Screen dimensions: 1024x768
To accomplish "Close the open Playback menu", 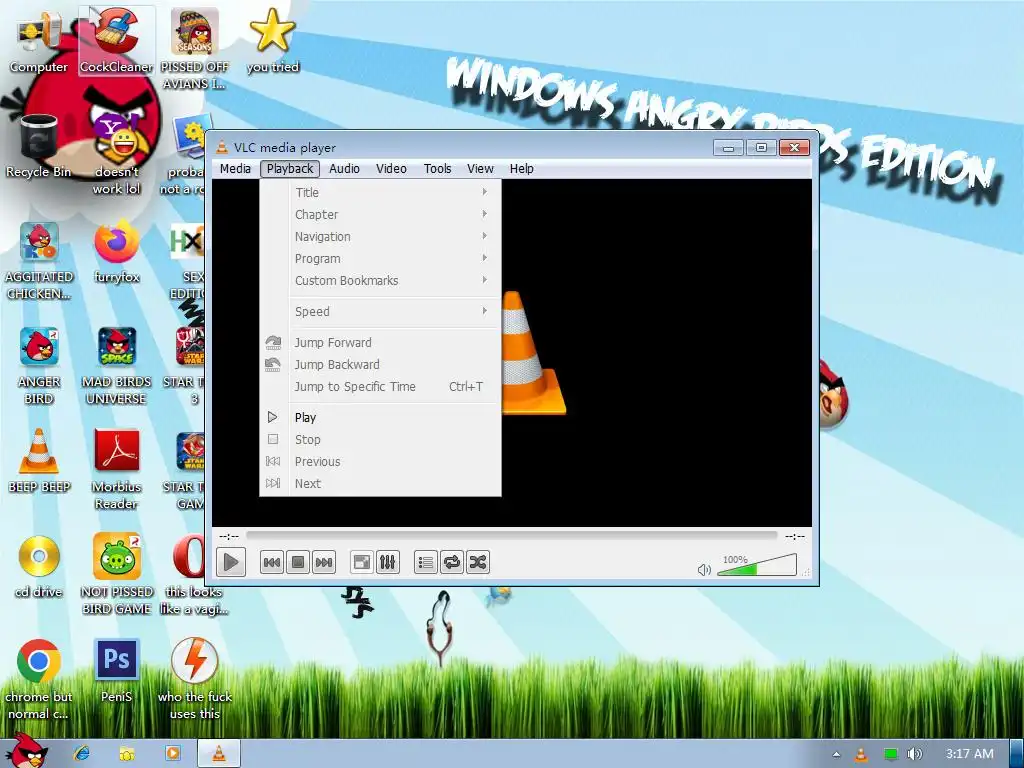I will coord(290,168).
